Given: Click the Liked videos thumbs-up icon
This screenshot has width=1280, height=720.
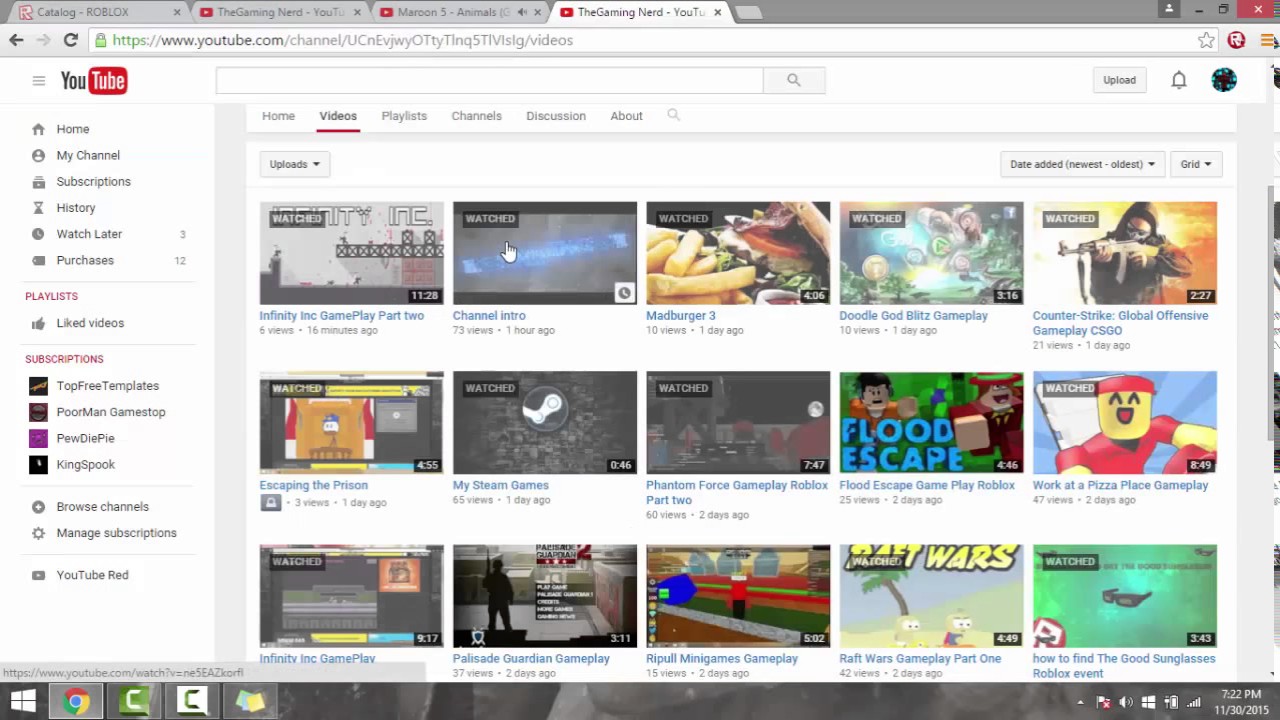Looking at the screenshot, I should (x=38, y=323).
